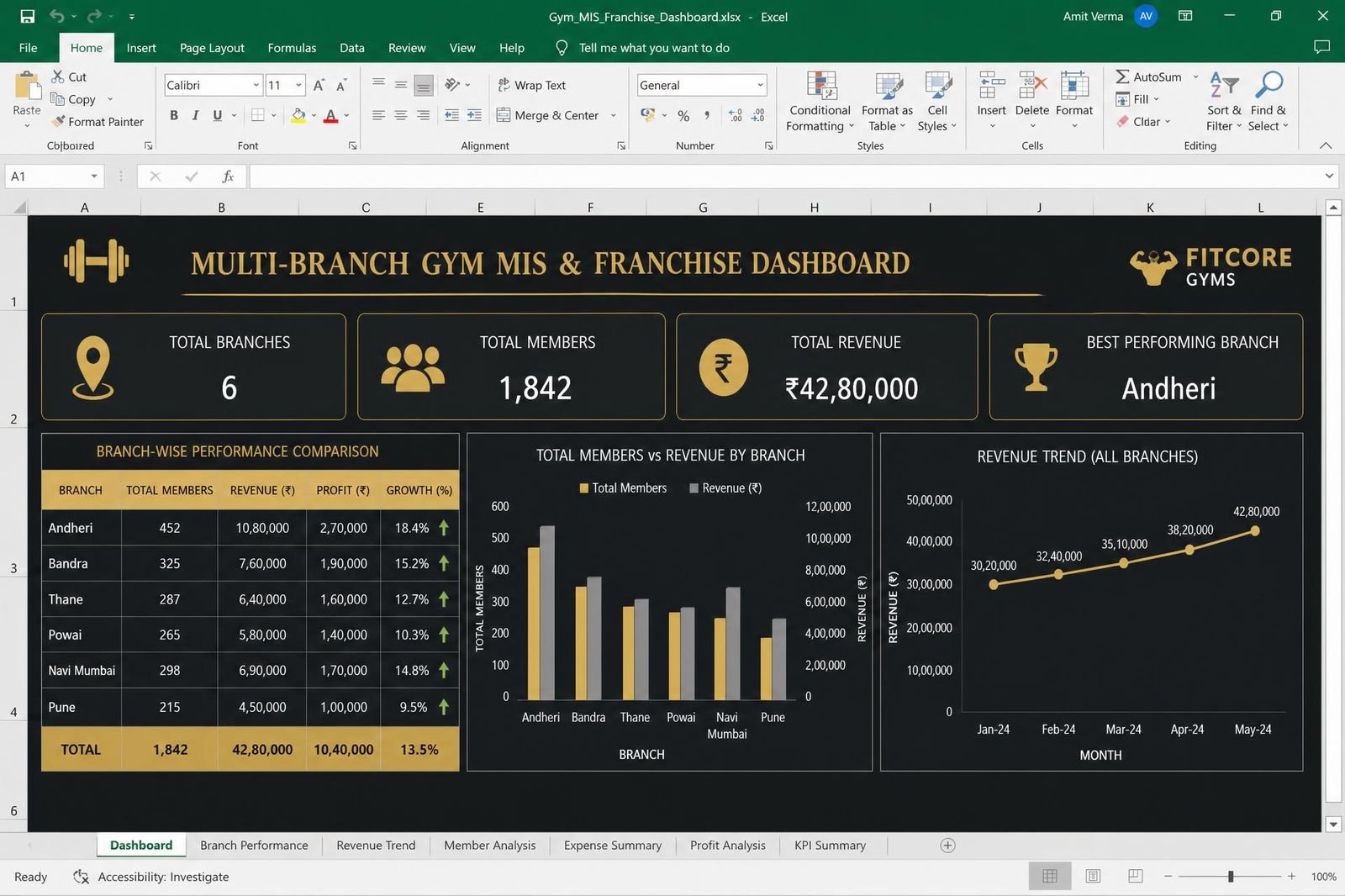Viewport: 1345px width, 896px height.
Task: Click the Orientation text angle icon
Action: point(452,85)
